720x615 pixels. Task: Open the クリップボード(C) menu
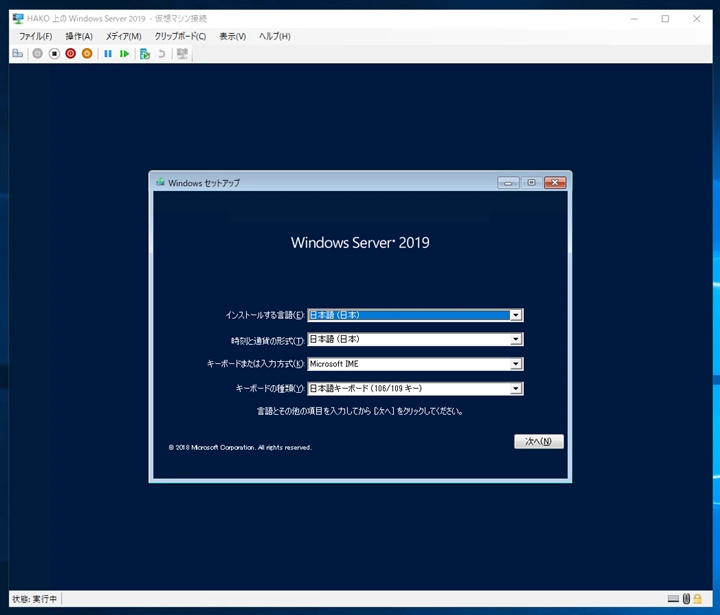180,36
